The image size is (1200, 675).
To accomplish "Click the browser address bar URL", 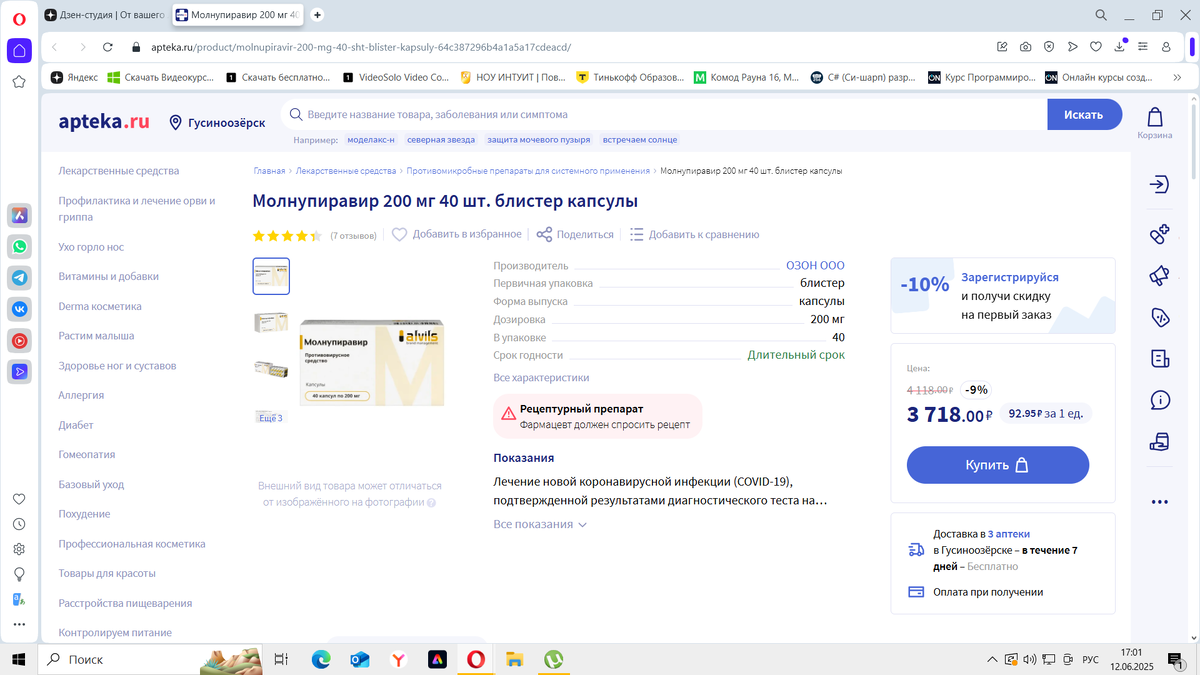I will (361, 47).
